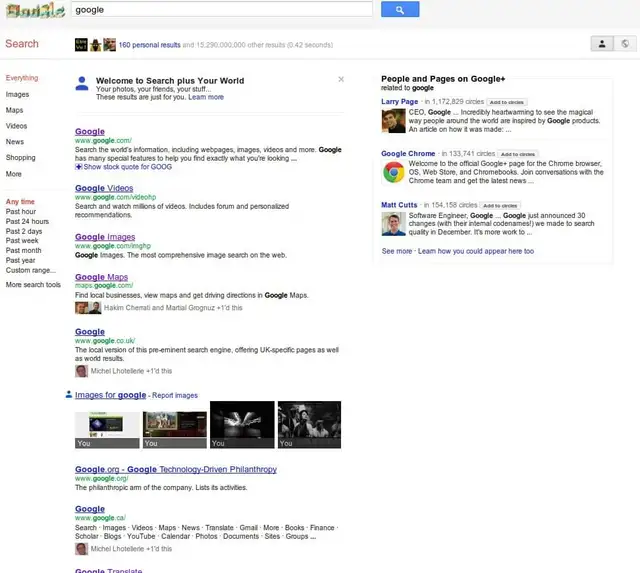The width and height of the screenshot is (640, 573).
Task: Open the Google www.google.com result
Action: (90, 131)
